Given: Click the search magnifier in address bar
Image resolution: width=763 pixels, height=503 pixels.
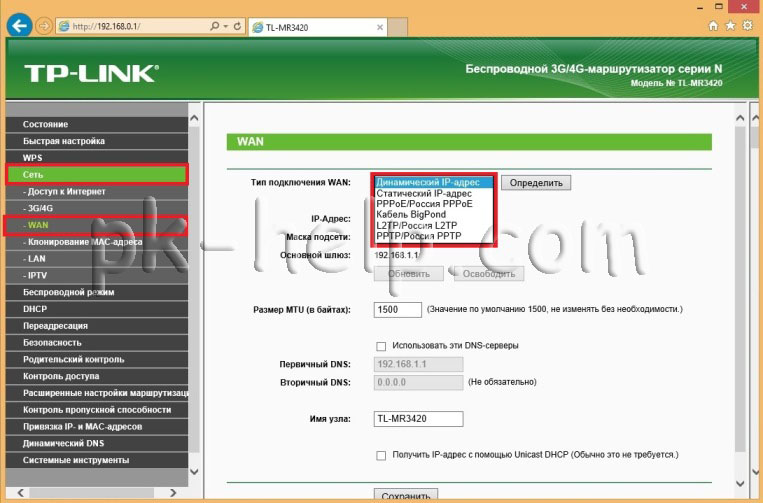Looking at the screenshot, I should [215, 26].
